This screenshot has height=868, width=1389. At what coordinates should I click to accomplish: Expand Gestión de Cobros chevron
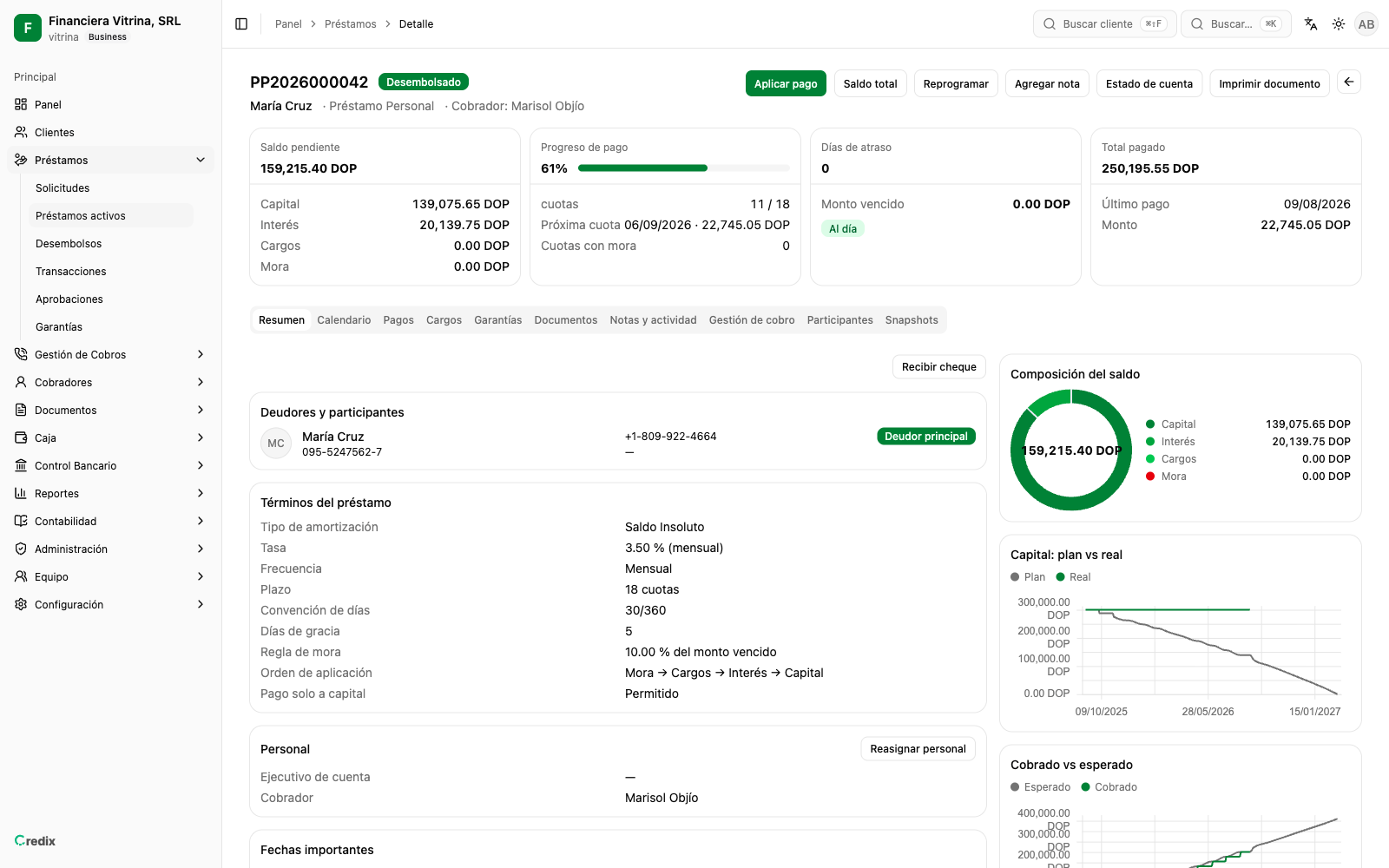[201, 354]
